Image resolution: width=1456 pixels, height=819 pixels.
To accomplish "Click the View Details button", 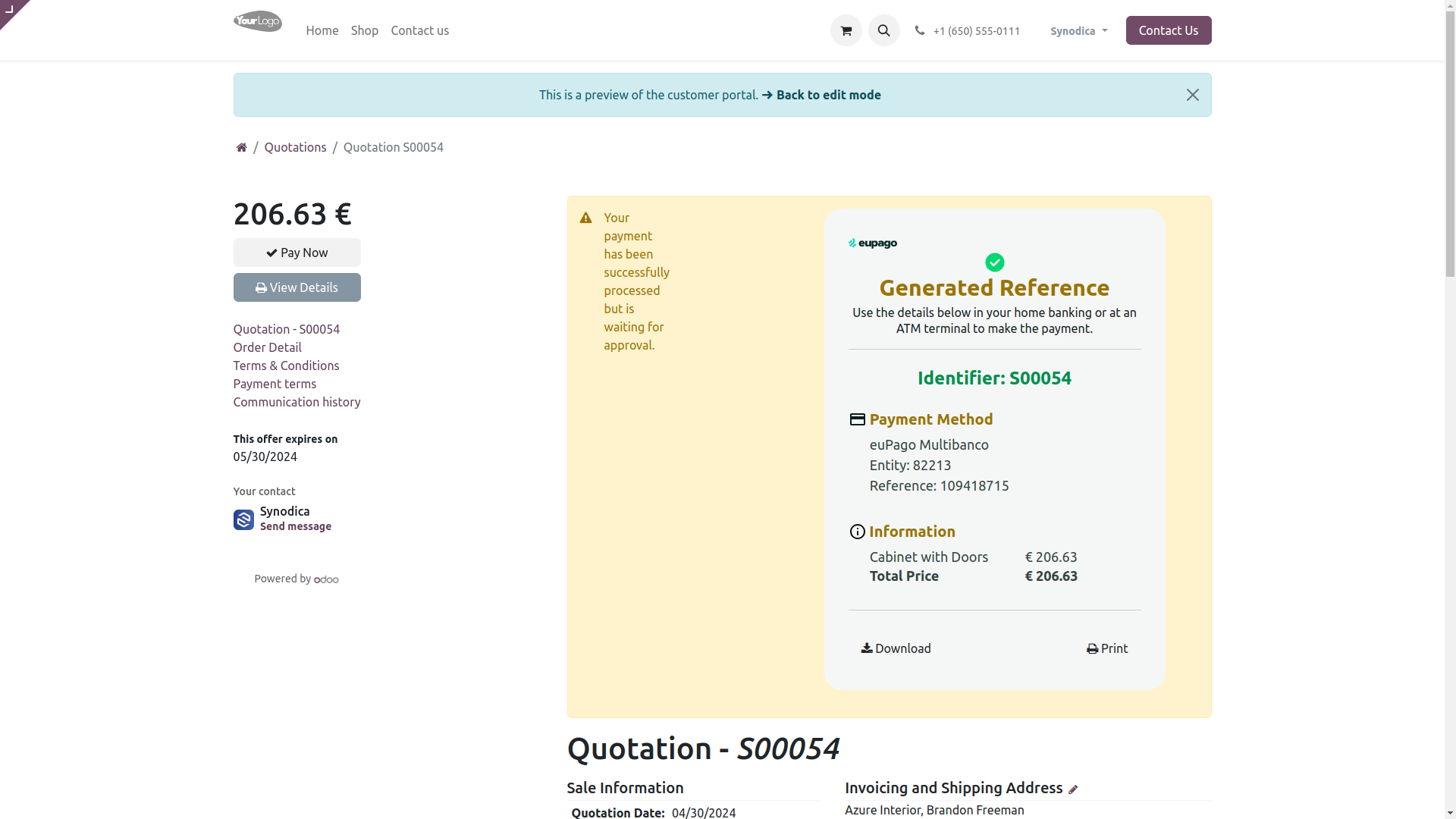I will pos(297,287).
